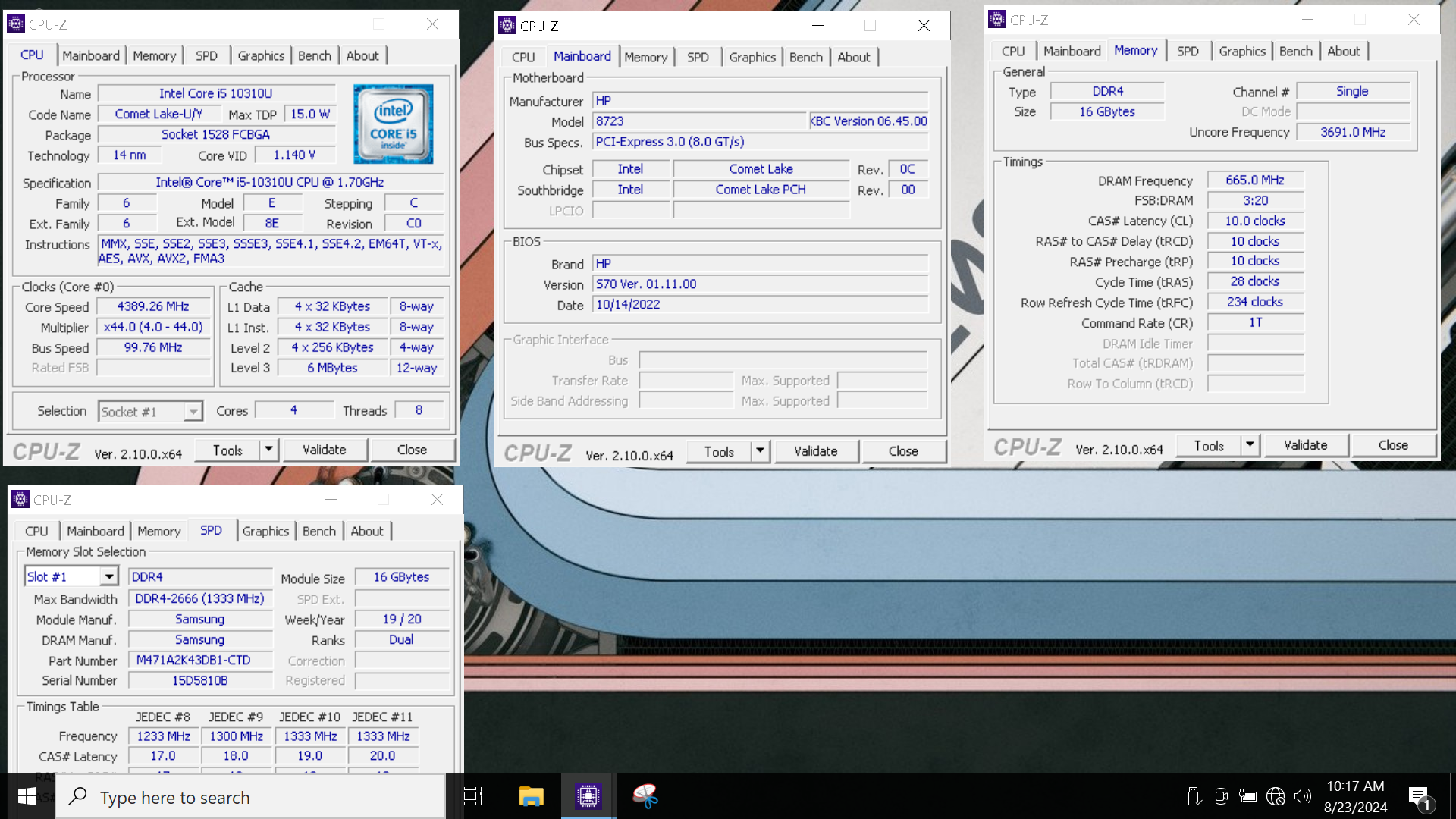Viewport: 1456px width, 819px height.
Task: Click the Uncore Frequency 3691.0 MHz value
Action: coord(1353,132)
